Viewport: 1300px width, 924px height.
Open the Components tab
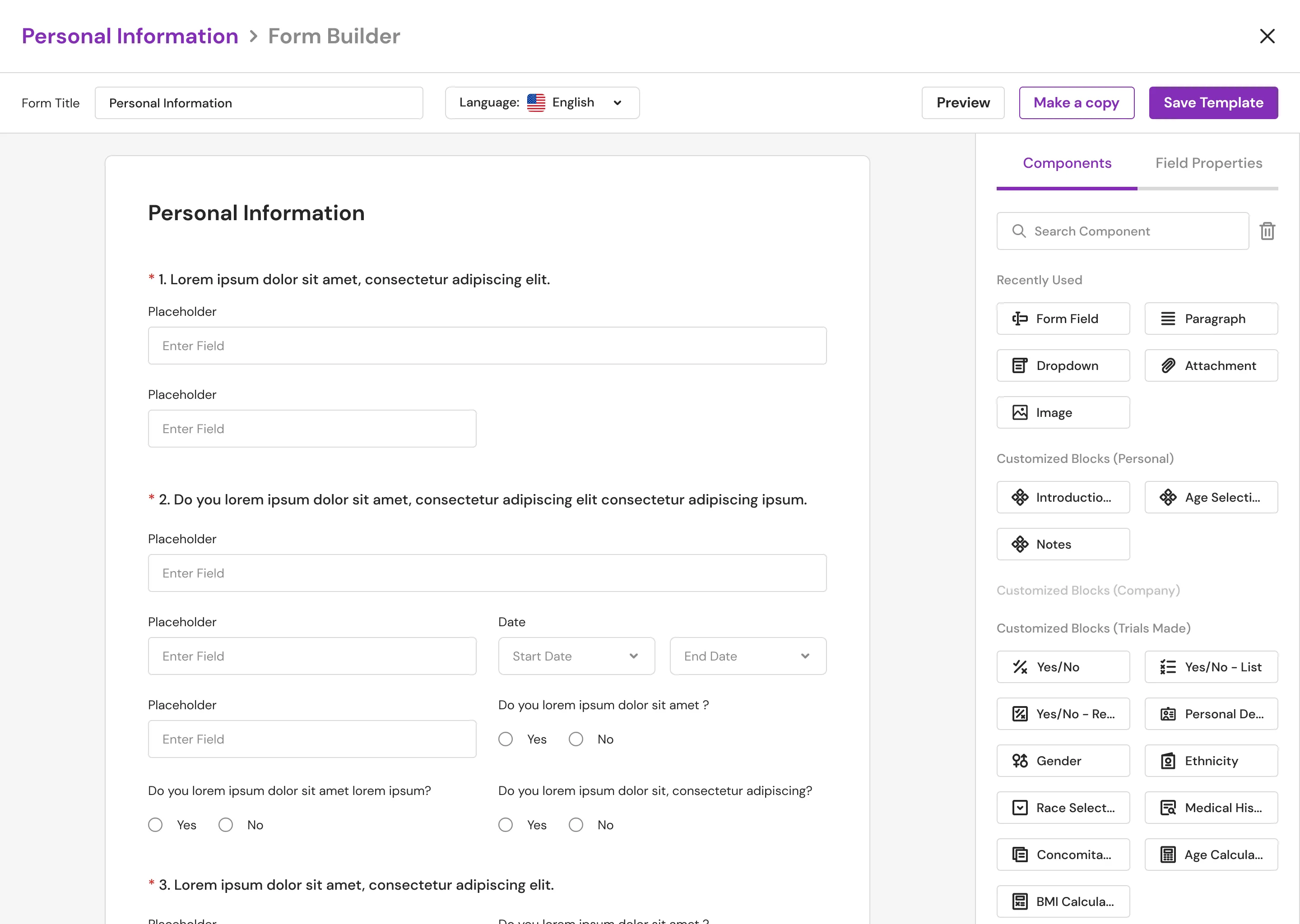click(1067, 163)
